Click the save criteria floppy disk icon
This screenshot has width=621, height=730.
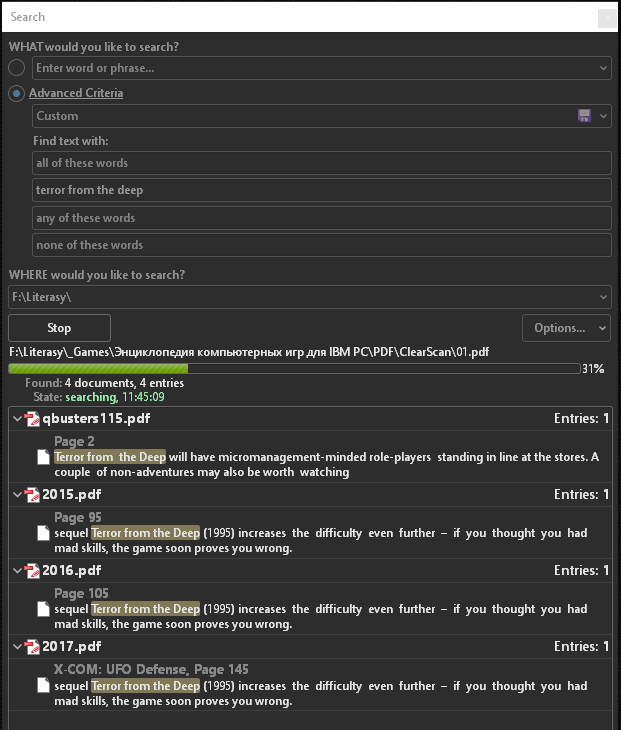point(584,116)
